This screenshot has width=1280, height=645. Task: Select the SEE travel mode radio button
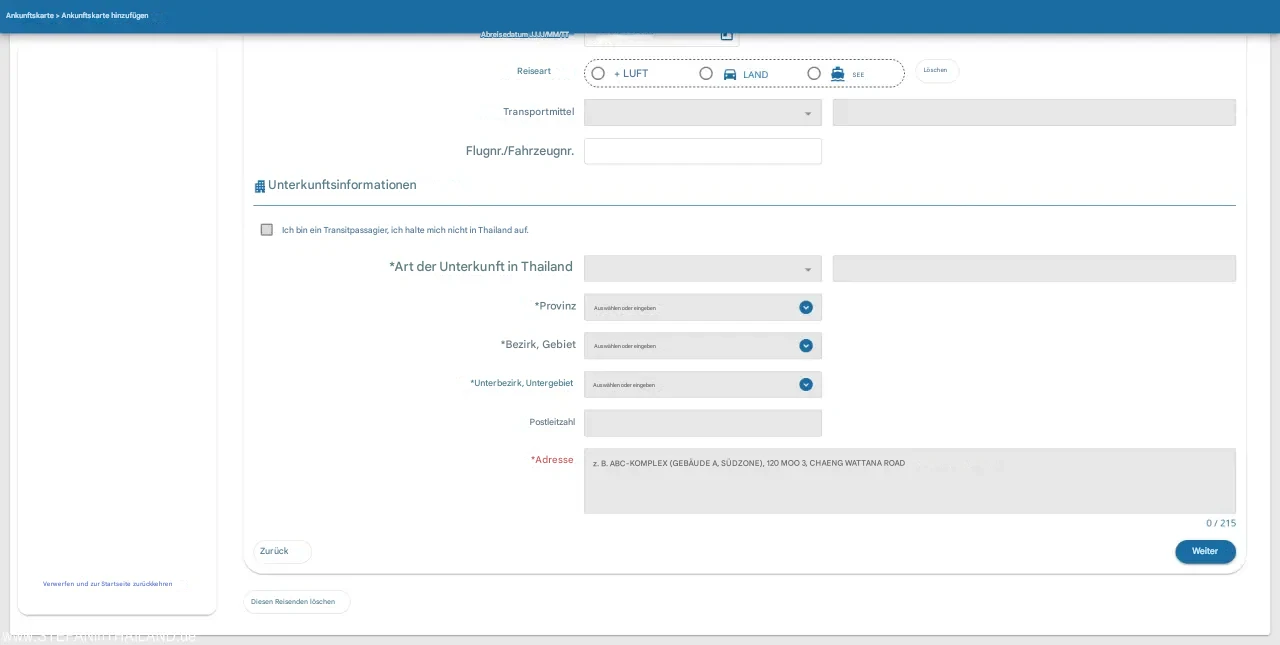click(x=814, y=74)
